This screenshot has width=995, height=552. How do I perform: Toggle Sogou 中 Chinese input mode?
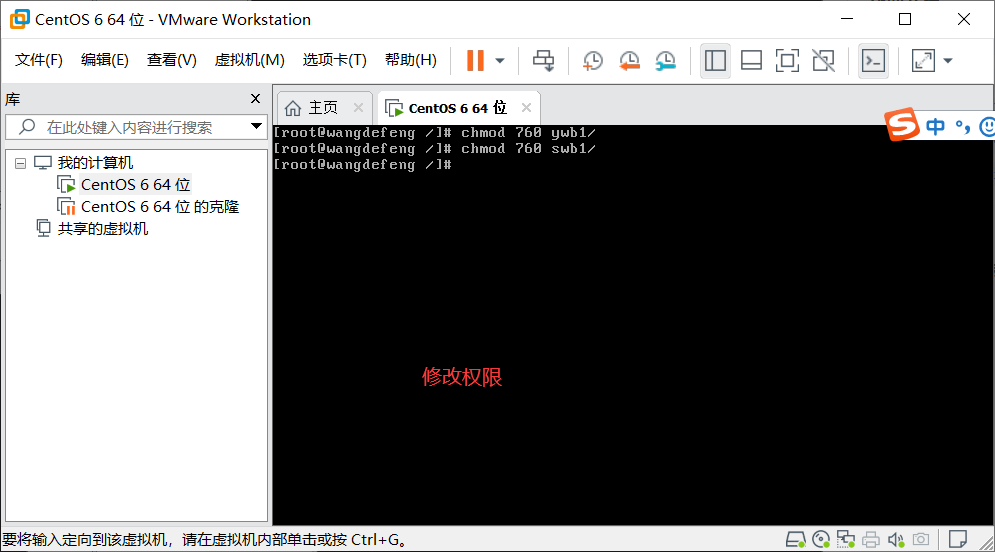click(x=935, y=127)
